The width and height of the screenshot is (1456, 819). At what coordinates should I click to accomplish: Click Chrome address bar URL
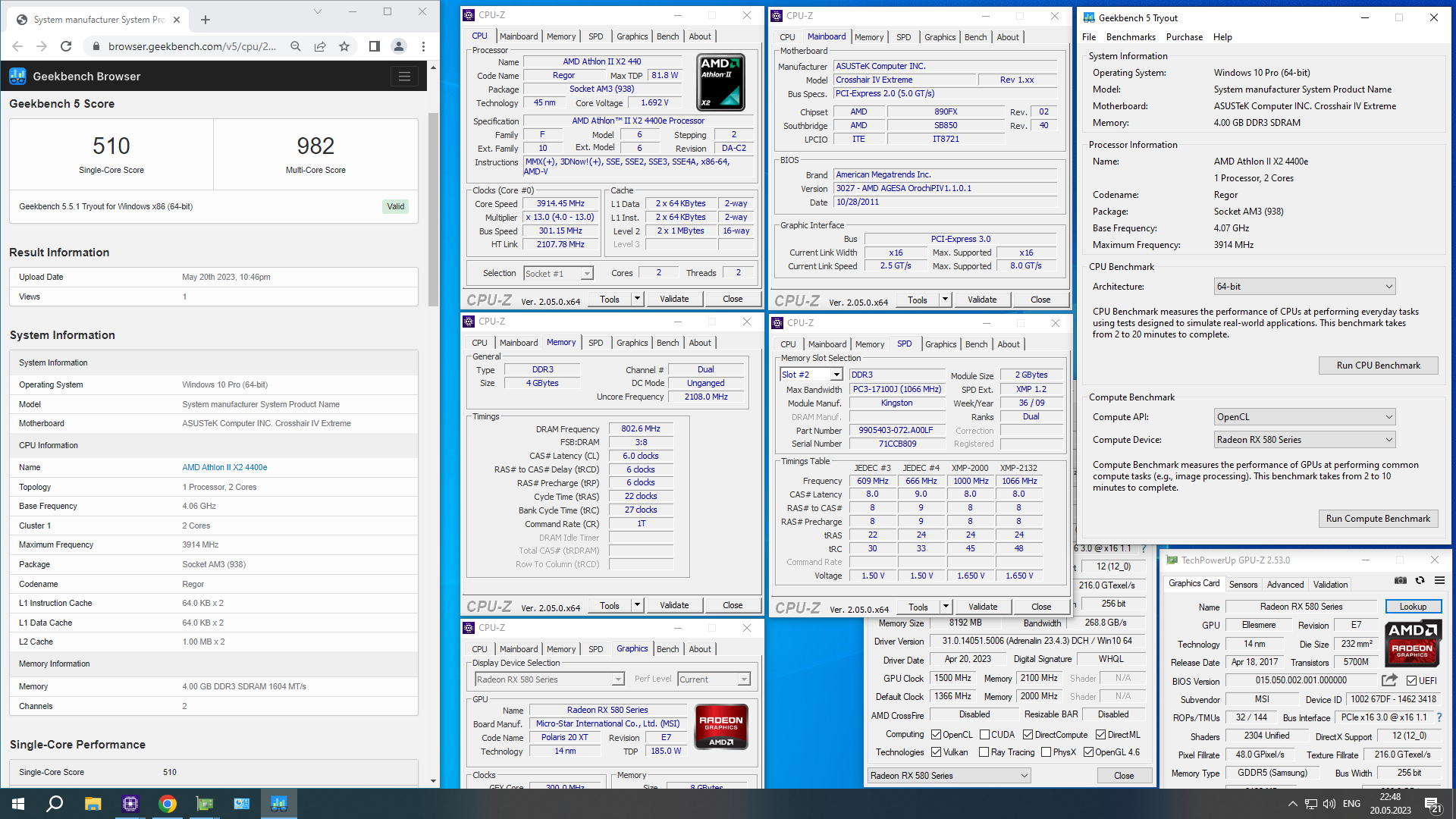coord(192,46)
